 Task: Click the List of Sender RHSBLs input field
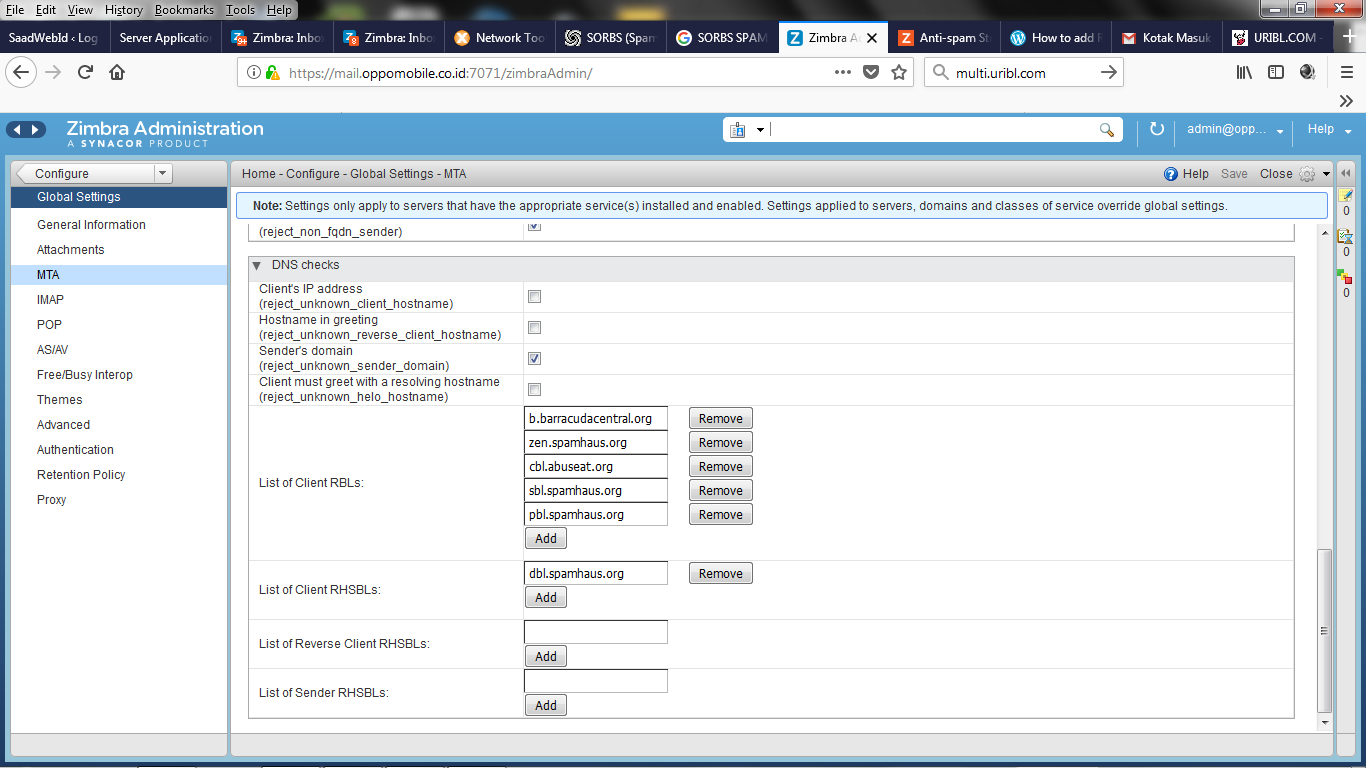click(595, 681)
